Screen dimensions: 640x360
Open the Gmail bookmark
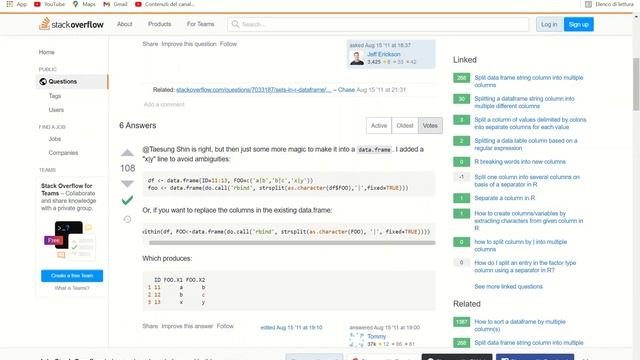115,4
